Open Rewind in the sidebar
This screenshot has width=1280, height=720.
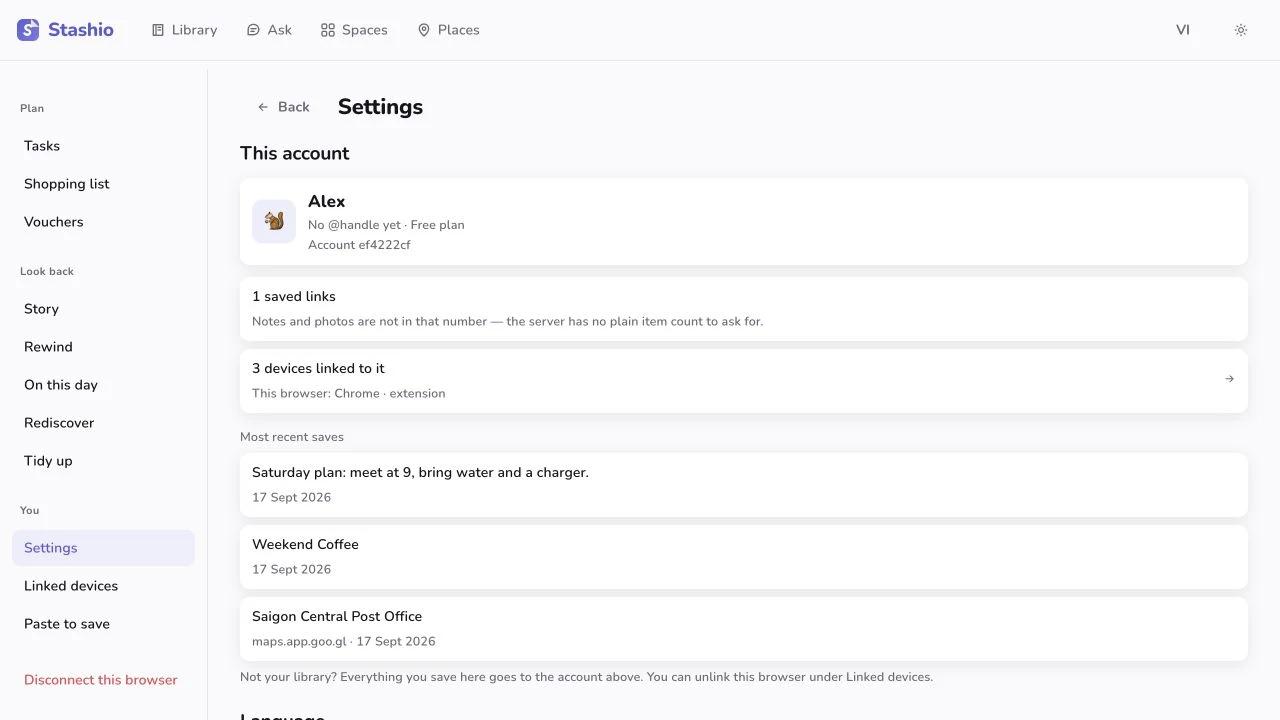(x=103, y=347)
